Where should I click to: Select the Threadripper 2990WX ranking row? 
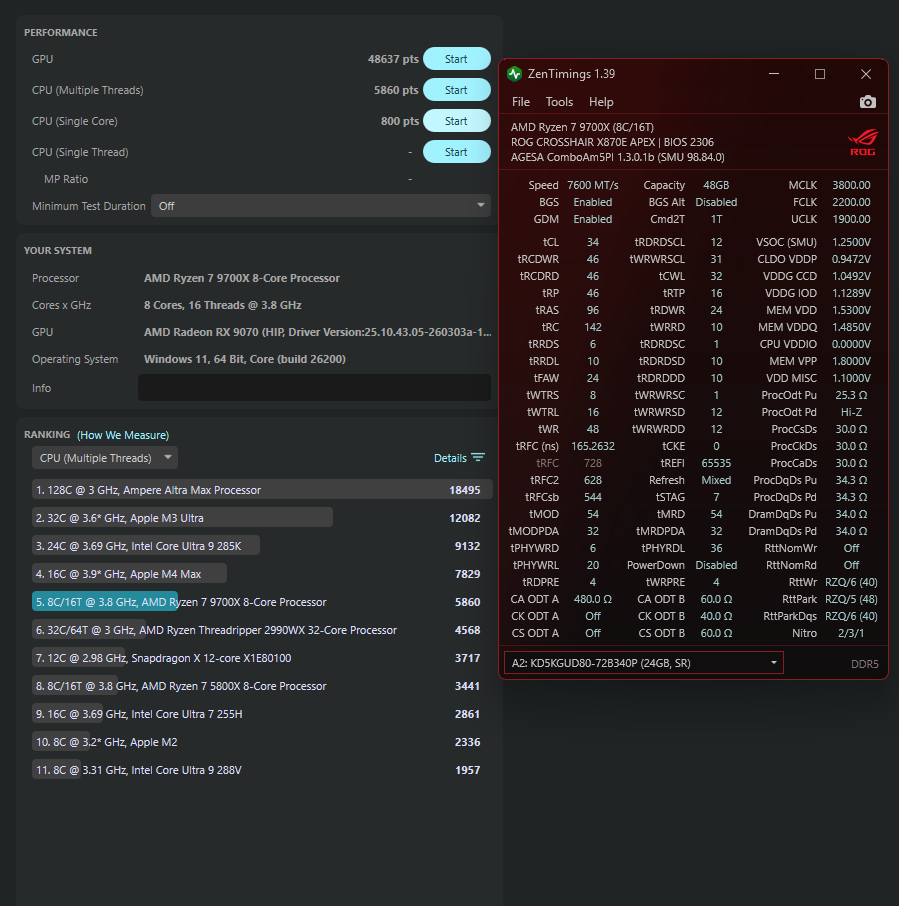pos(262,630)
